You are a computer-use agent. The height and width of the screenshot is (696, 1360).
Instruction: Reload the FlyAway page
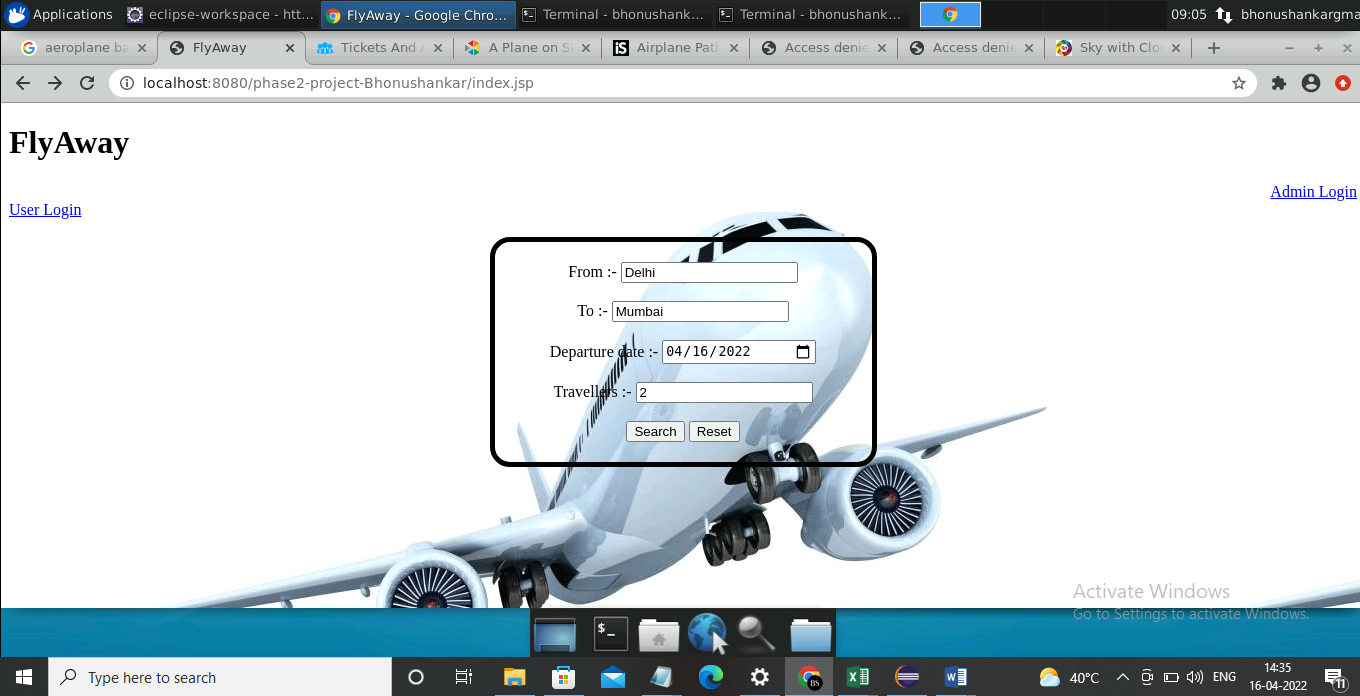point(87,83)
